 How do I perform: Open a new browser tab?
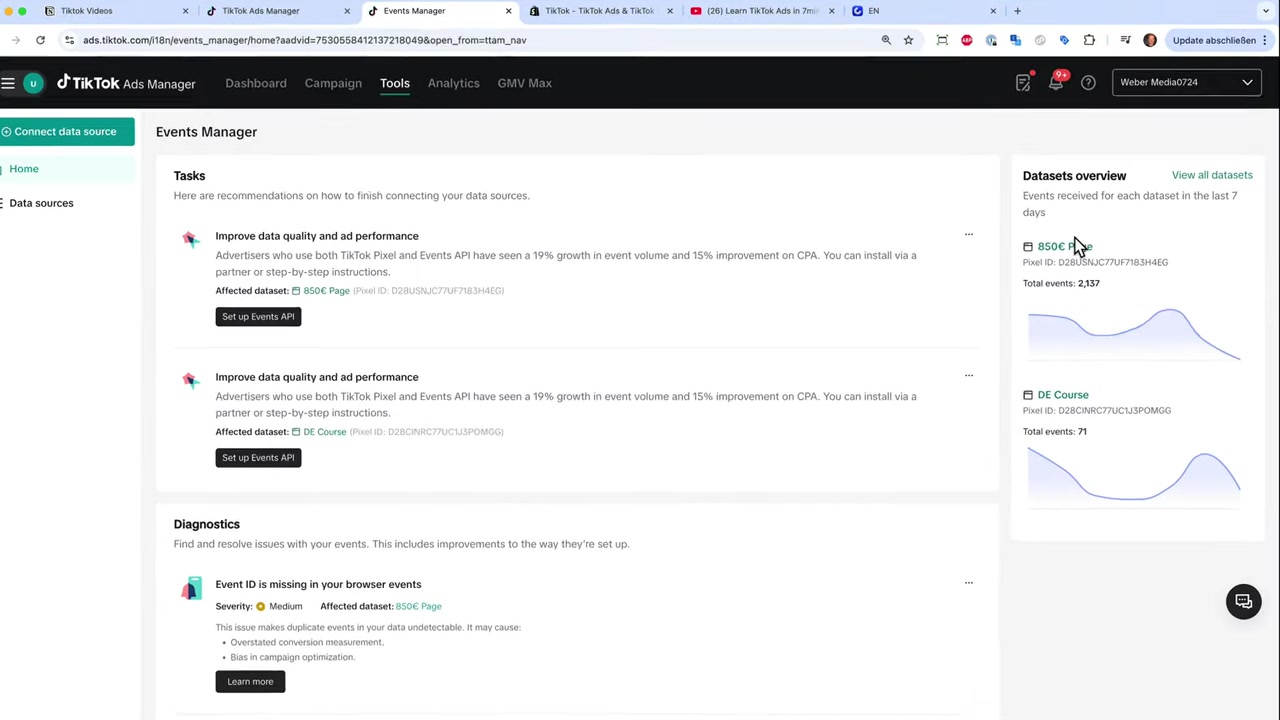[x=1017, y=11]
